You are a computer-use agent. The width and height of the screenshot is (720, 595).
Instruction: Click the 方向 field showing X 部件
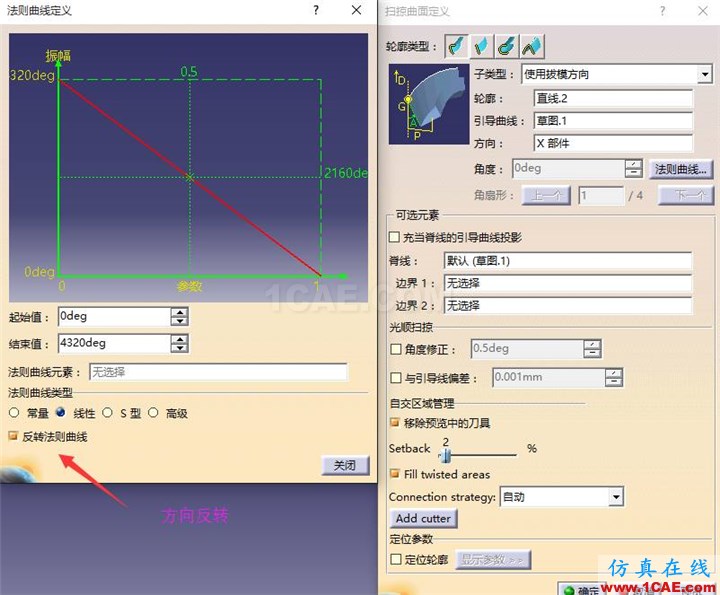tap(613, 143)
